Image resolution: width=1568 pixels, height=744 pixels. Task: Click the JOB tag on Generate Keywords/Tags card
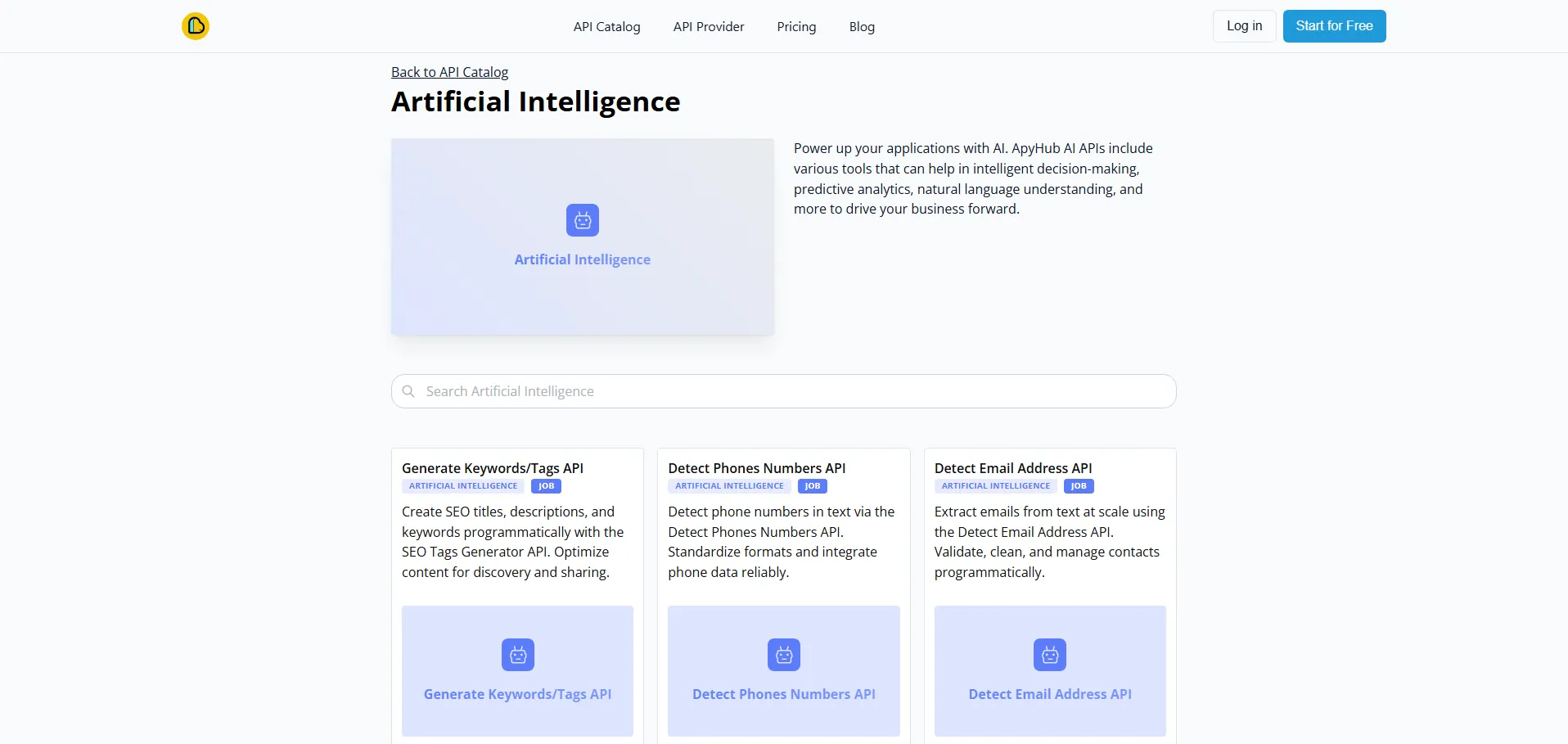click(x=546, y=486)
